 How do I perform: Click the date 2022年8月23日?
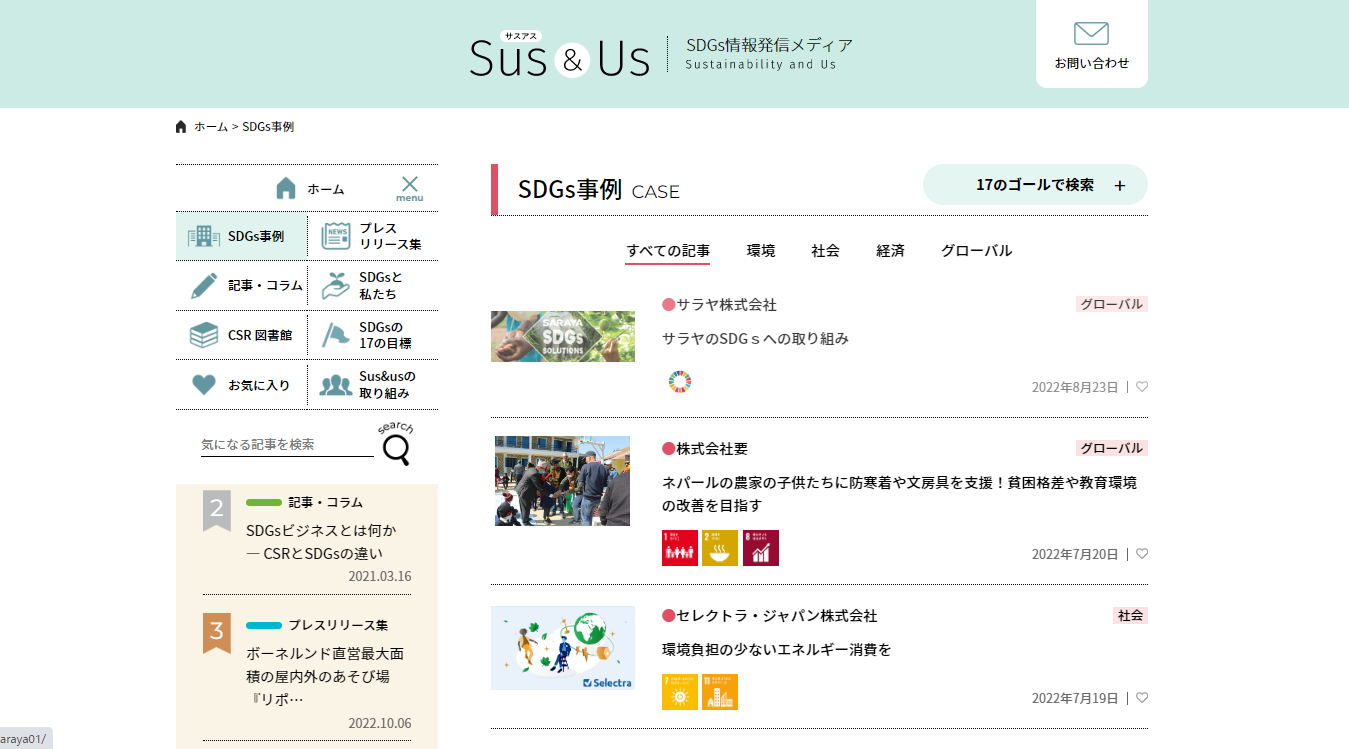tap(1075, 387)
